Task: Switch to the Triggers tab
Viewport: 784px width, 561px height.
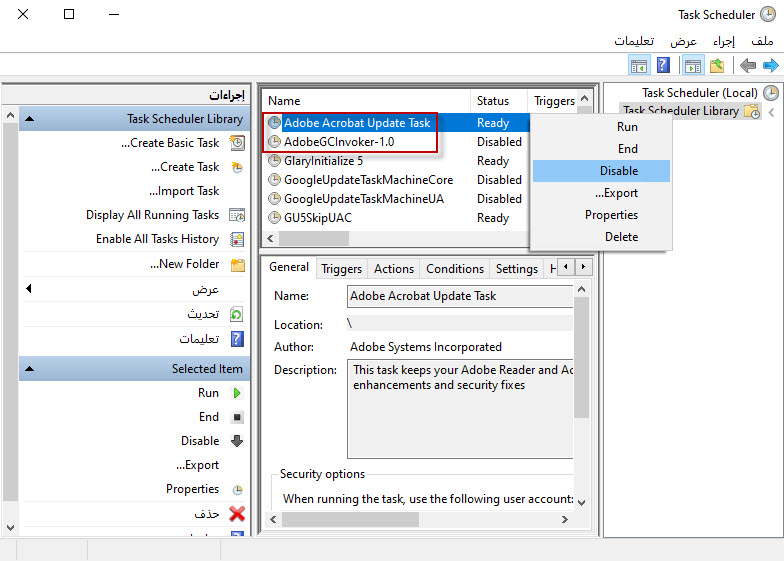Action: (x=342, y=269)
